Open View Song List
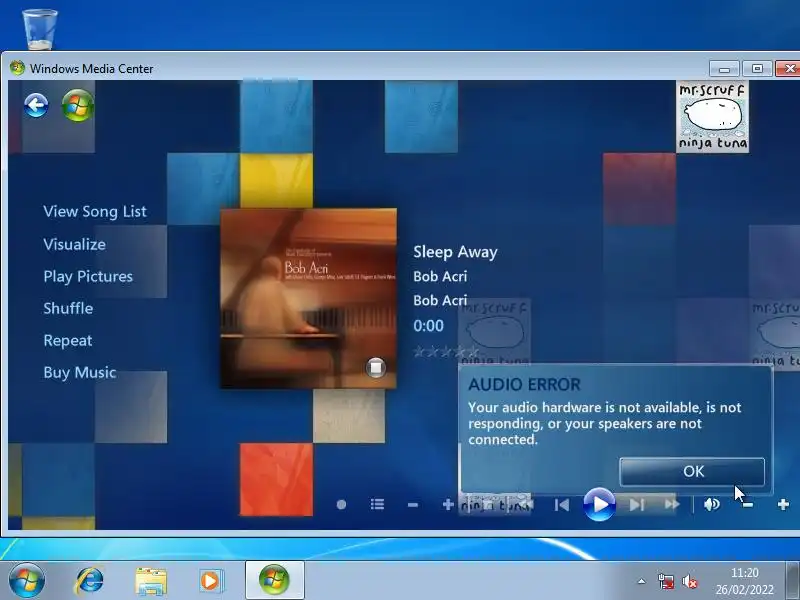The width and height of the screenshot is (800, 600). pyautogui.click(x=95, y=211)
